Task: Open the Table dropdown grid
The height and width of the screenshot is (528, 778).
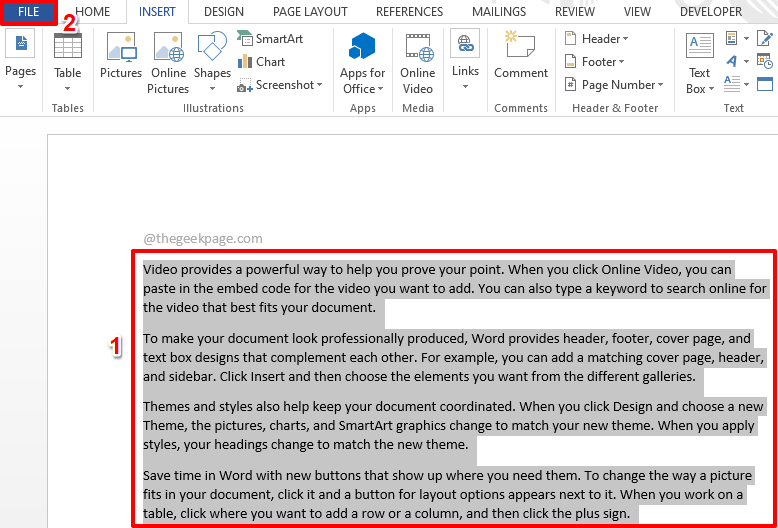Action: click(x=68, y=60)
